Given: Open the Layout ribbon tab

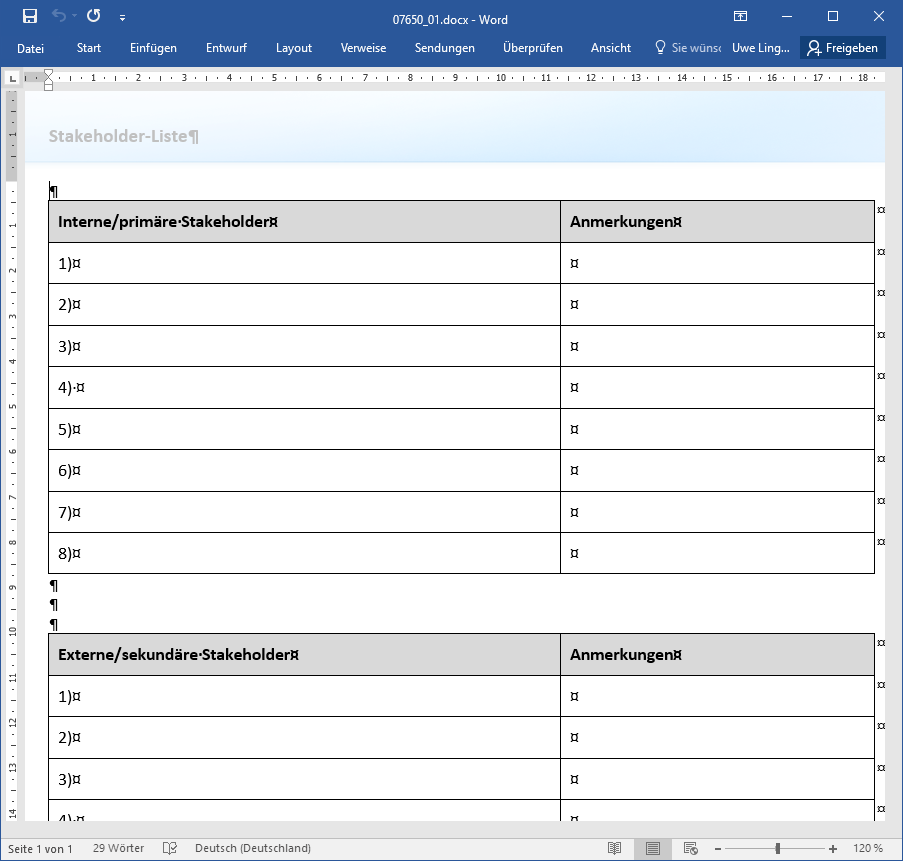Looking at the screenshot, I should (294, 48).
